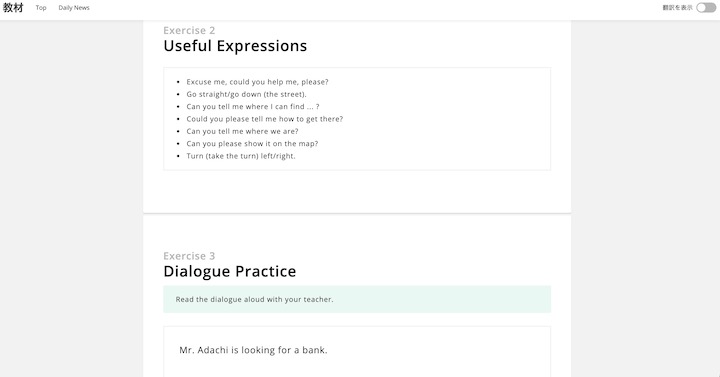
Task: Toggle the translation display switch
Action: pos(706,8)
